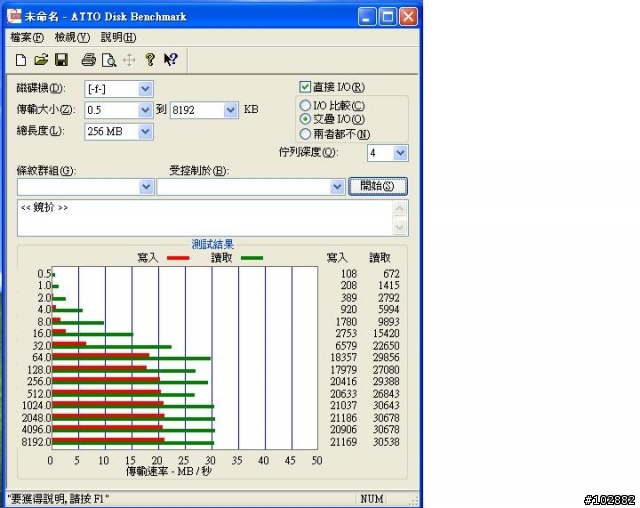This screenshot has height=508, width=640.
Task: Open the 檢視(V) menu
Action: 72,38
